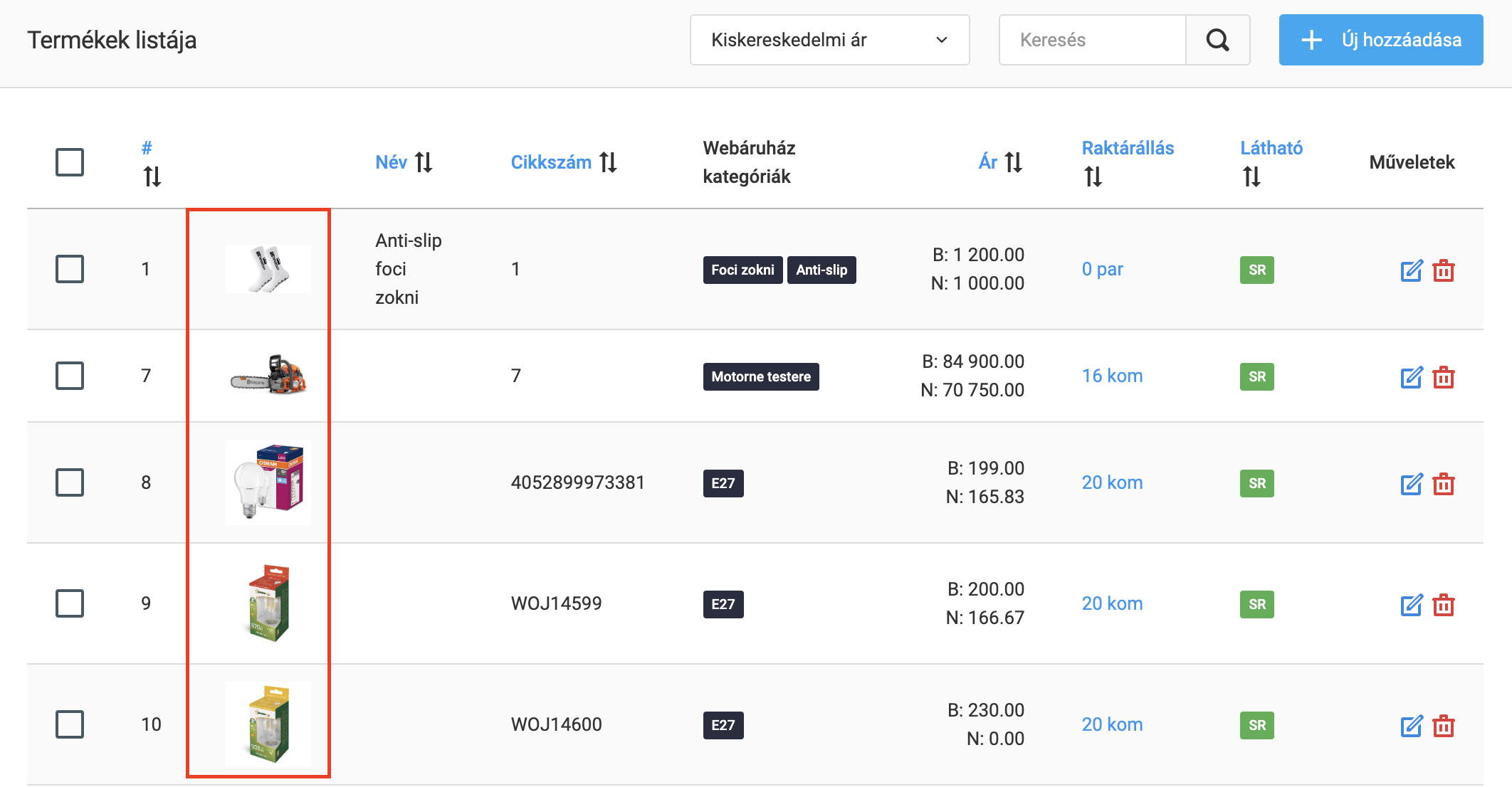
Task: Delete the product WOJ14599
Action: click(1444, 605)
